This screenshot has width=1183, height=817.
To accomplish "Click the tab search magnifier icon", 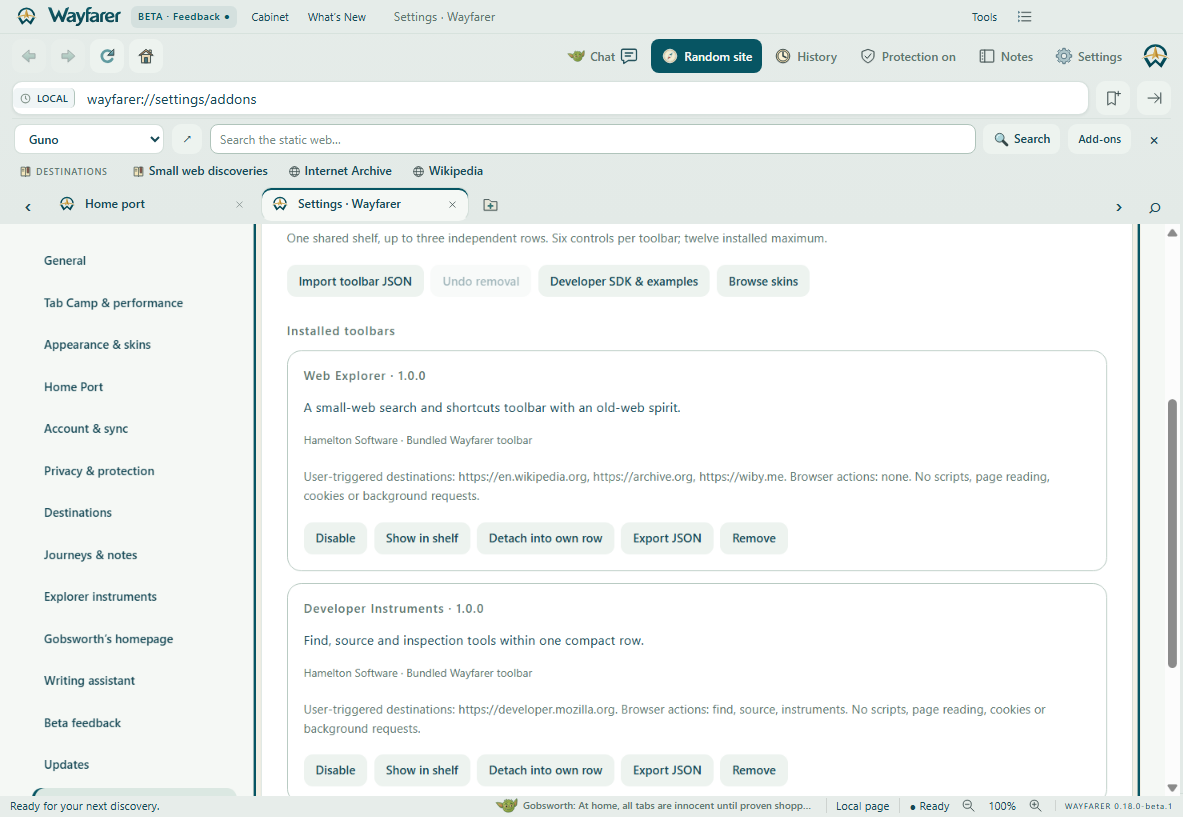I will point(1154,207).
